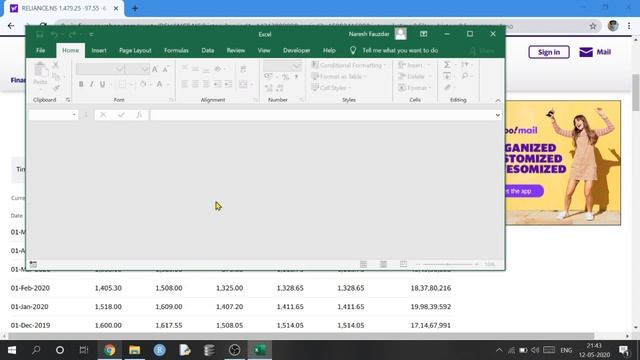Image resolution: width=640 pixels, height=360 pixels.
Task: Click Decrease Indent icon
Action: [x=218, y=84]
